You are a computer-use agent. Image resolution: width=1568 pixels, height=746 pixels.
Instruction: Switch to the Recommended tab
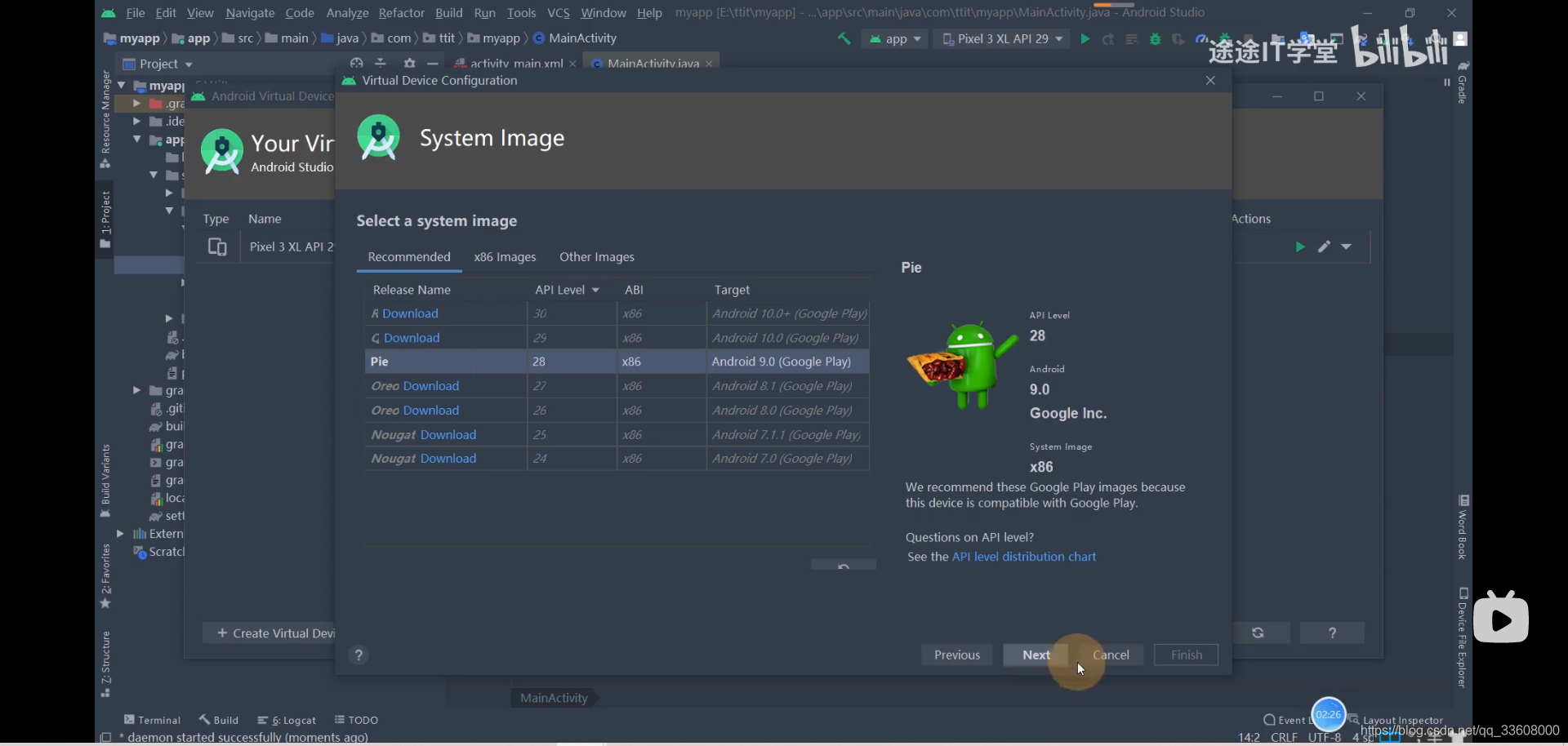click(409, 257)
